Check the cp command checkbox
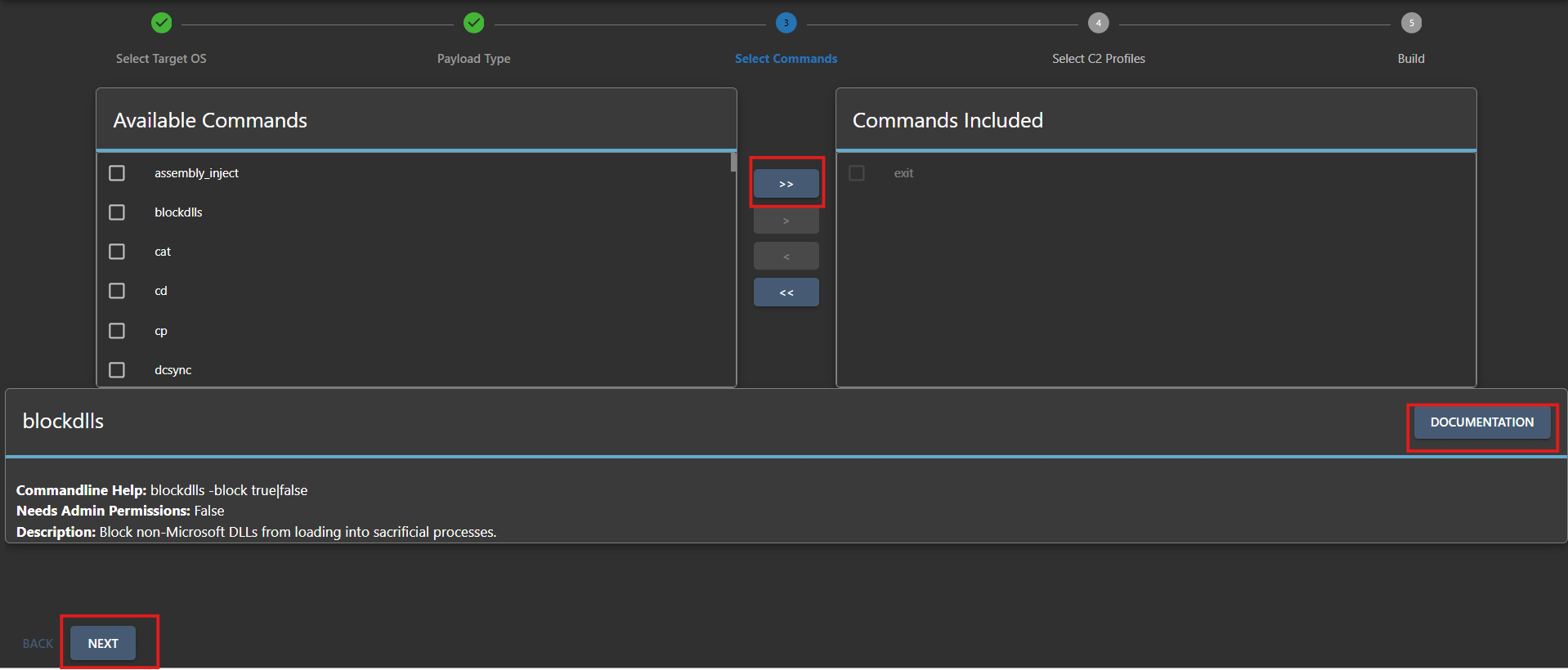Screen dimensions: 1568x670 pos(117,331)
